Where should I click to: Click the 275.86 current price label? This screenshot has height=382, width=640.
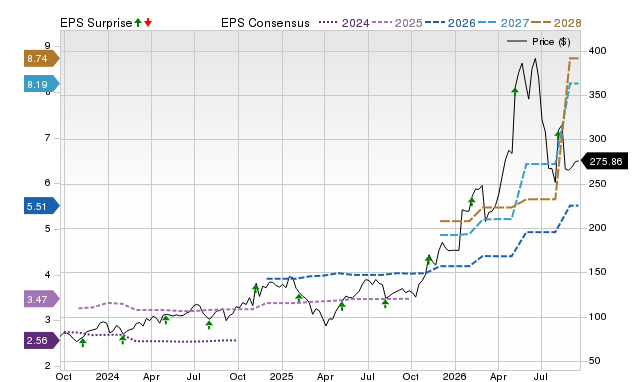click(x=604, y=161)
